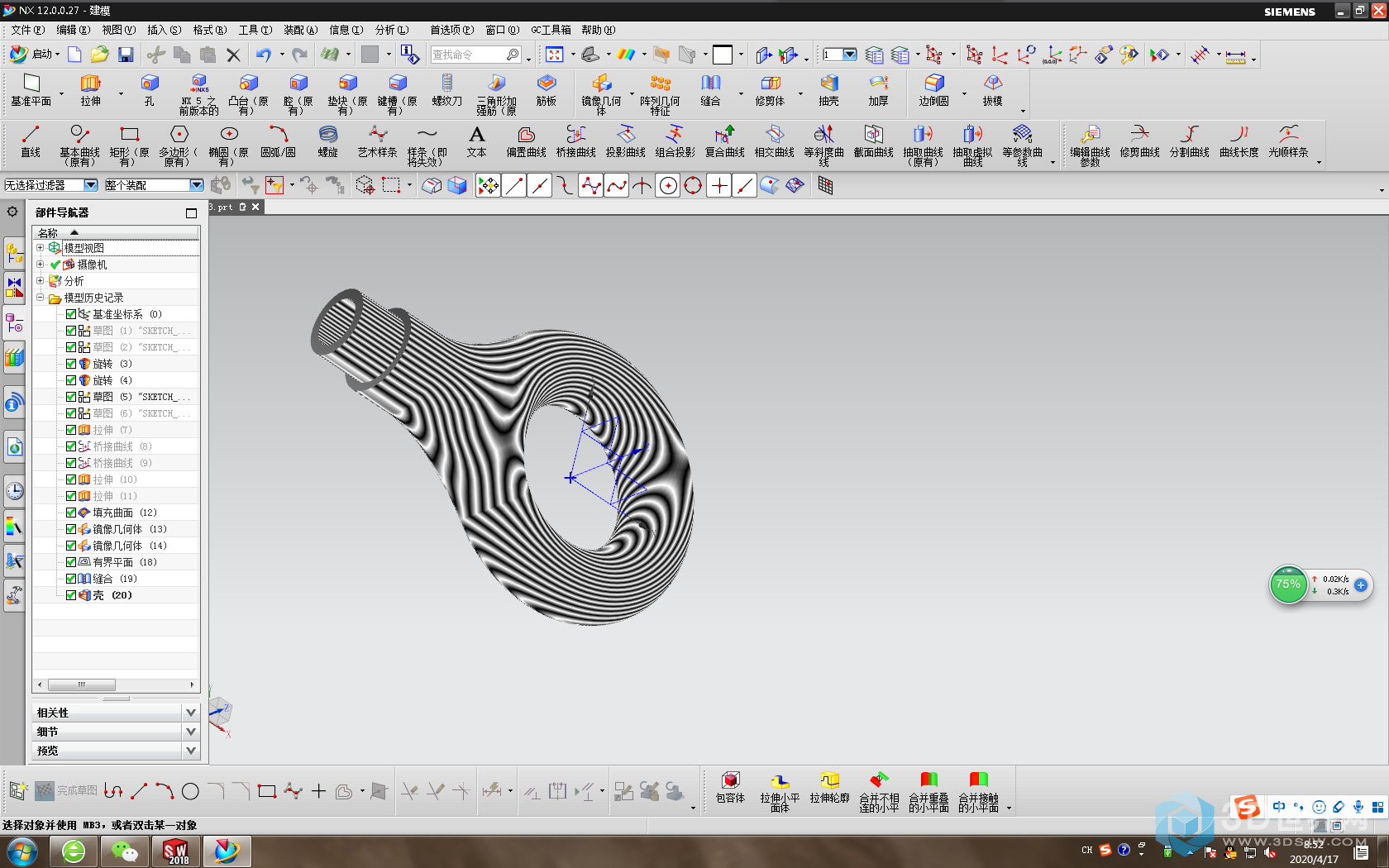Click the 镜像几何体 mirror geometry tool
This screenshot has width=1389, height=868.
(601, 93)
